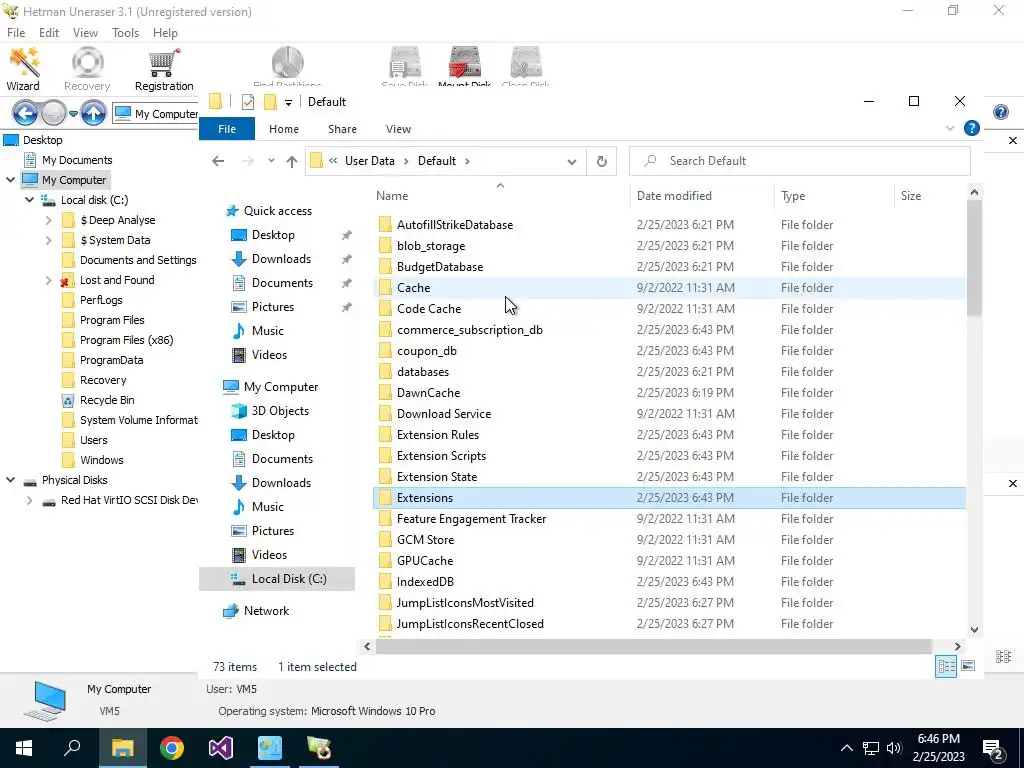Click the horizontal scrollbar thumb
This screenshot has height=768, width=1024.
pyautogui.click(x=654, y=647)
